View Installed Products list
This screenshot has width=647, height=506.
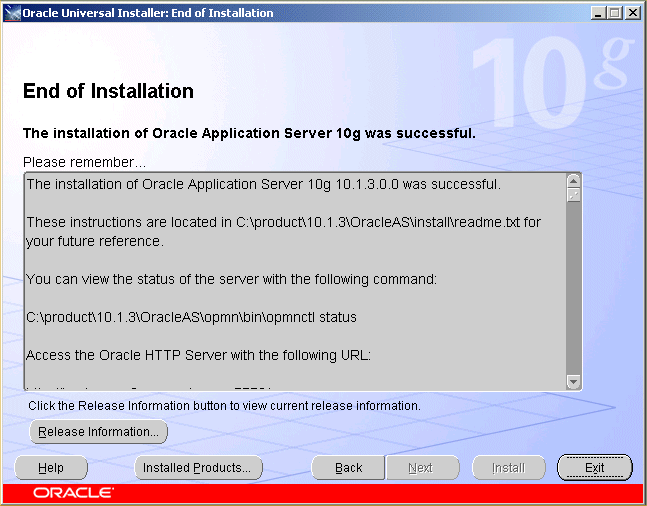[198, 468]
